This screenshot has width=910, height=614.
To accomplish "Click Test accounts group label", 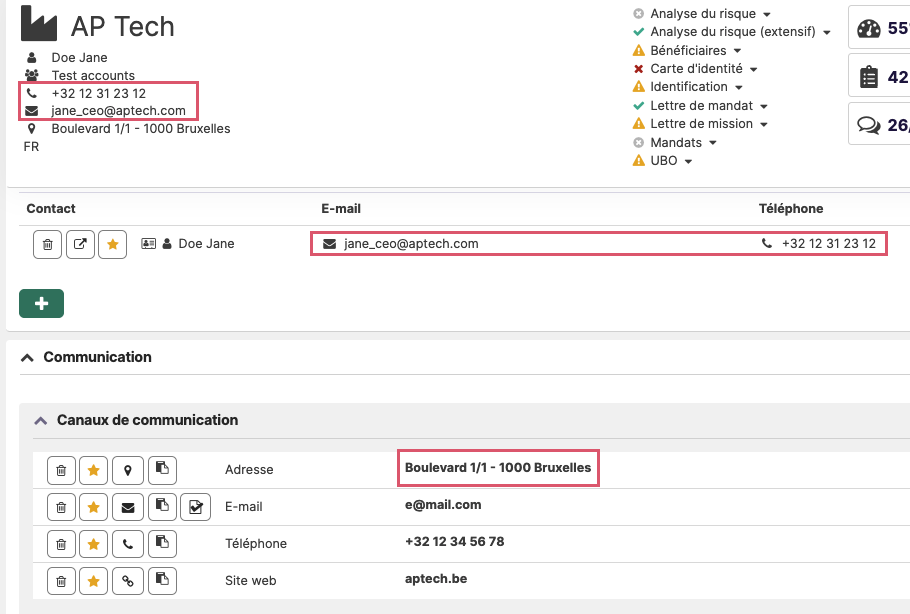I will [93, 75].
